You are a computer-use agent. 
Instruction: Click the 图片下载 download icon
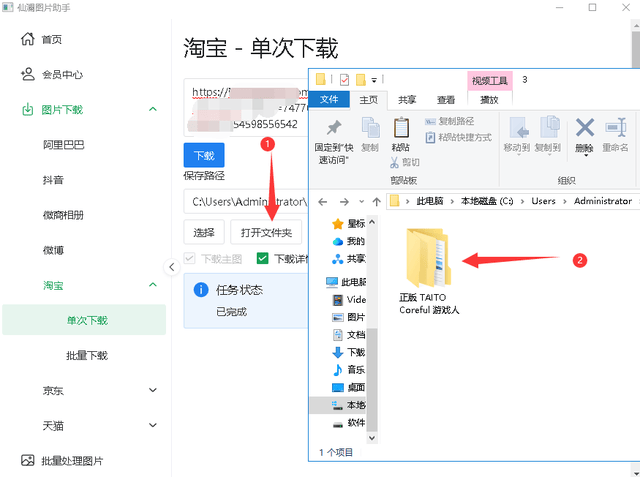[x=27, y=109]
